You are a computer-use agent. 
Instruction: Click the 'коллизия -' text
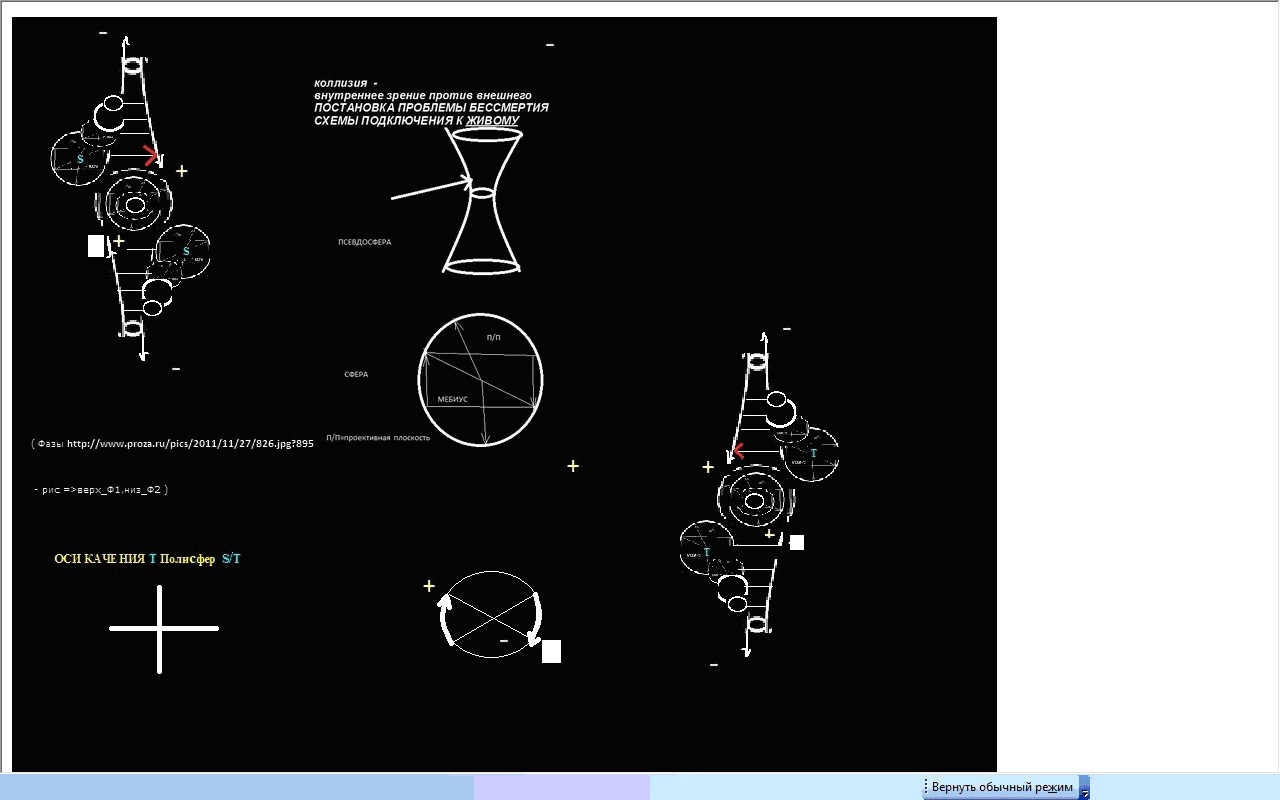(x=346, y=82)
